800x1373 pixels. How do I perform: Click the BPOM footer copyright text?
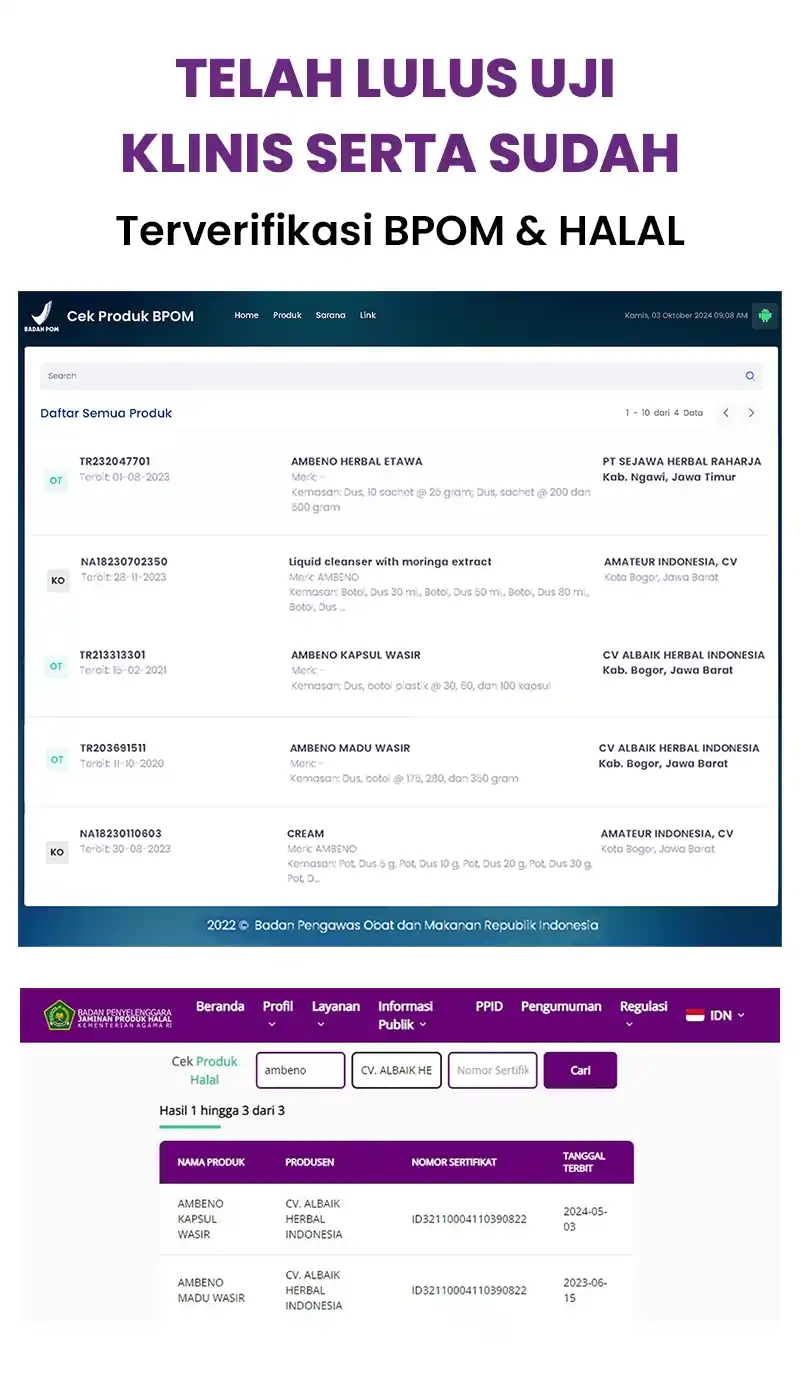pyautogui.click(x=402, y=925)
